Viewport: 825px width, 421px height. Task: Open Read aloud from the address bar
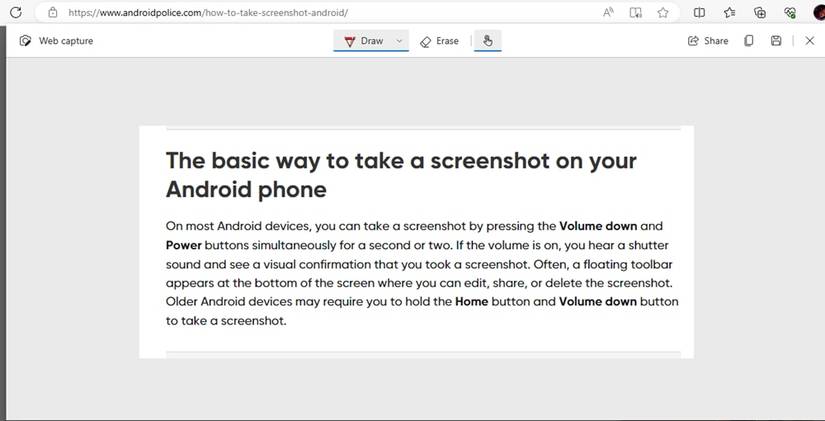click(608, 13)
